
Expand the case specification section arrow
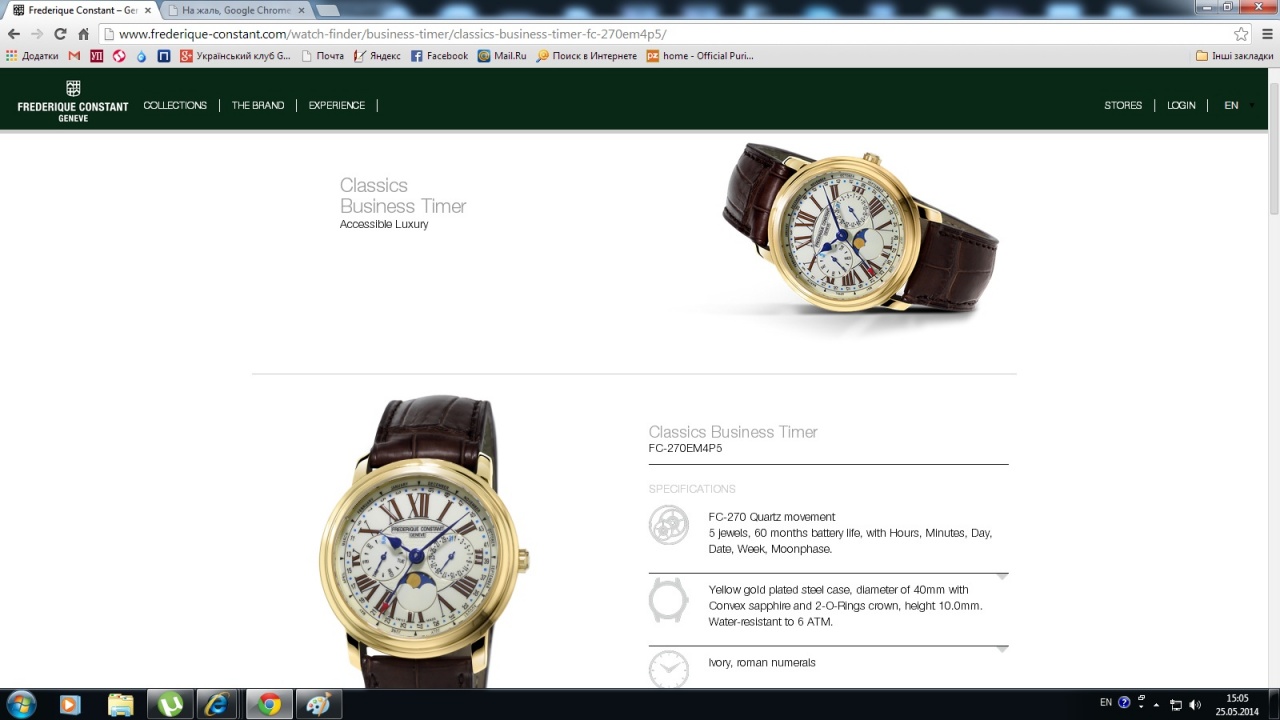1002,649
